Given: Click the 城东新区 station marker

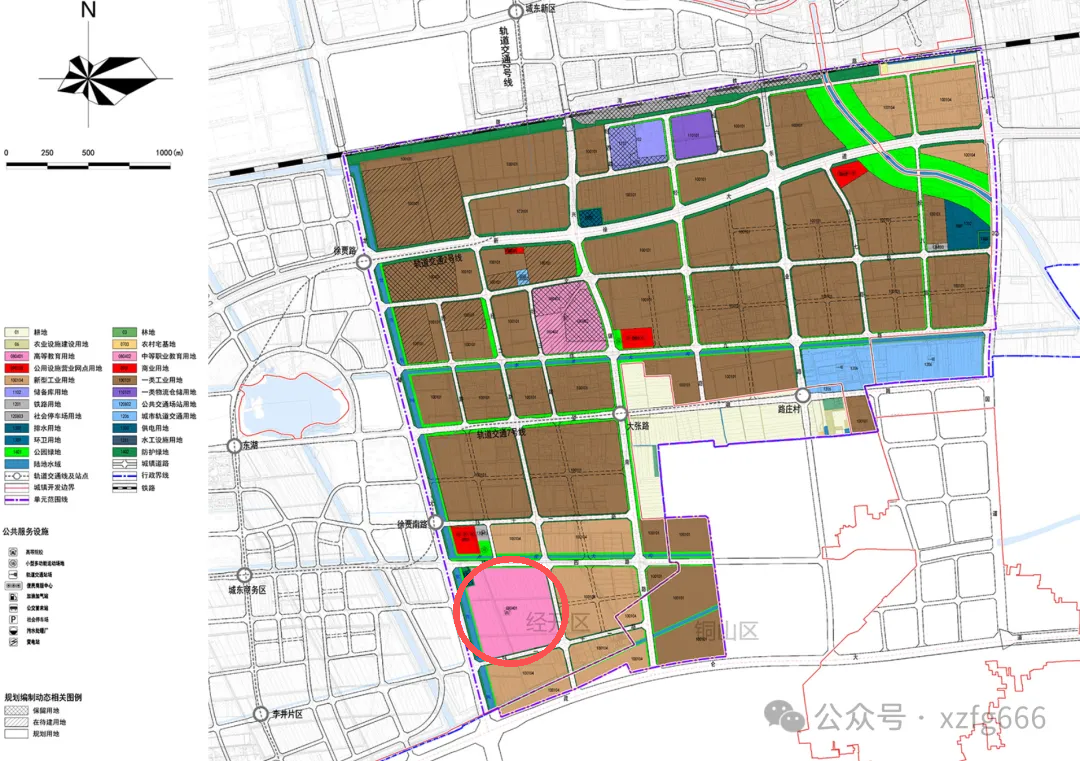Looking at the screenshot, I should click(515, 11).
